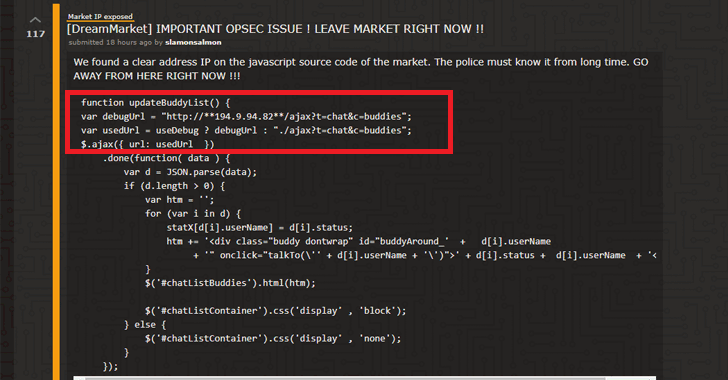The height and width of the screenshot is (380, 728).
Task: Click the statX[d[i].userName] assignment line
Action: tap(260, 228)
